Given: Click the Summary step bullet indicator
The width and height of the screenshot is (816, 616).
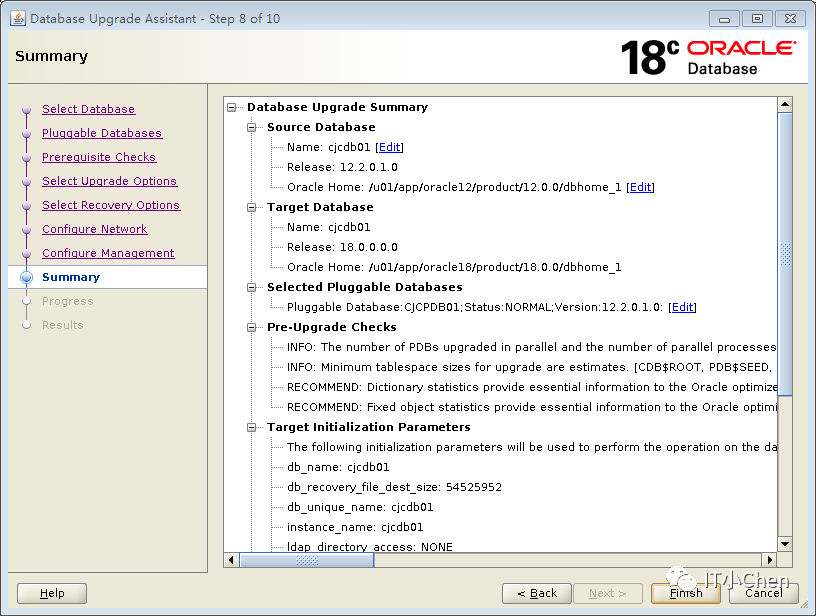Looking at the screenshot, I should click(x=27, y=277).
